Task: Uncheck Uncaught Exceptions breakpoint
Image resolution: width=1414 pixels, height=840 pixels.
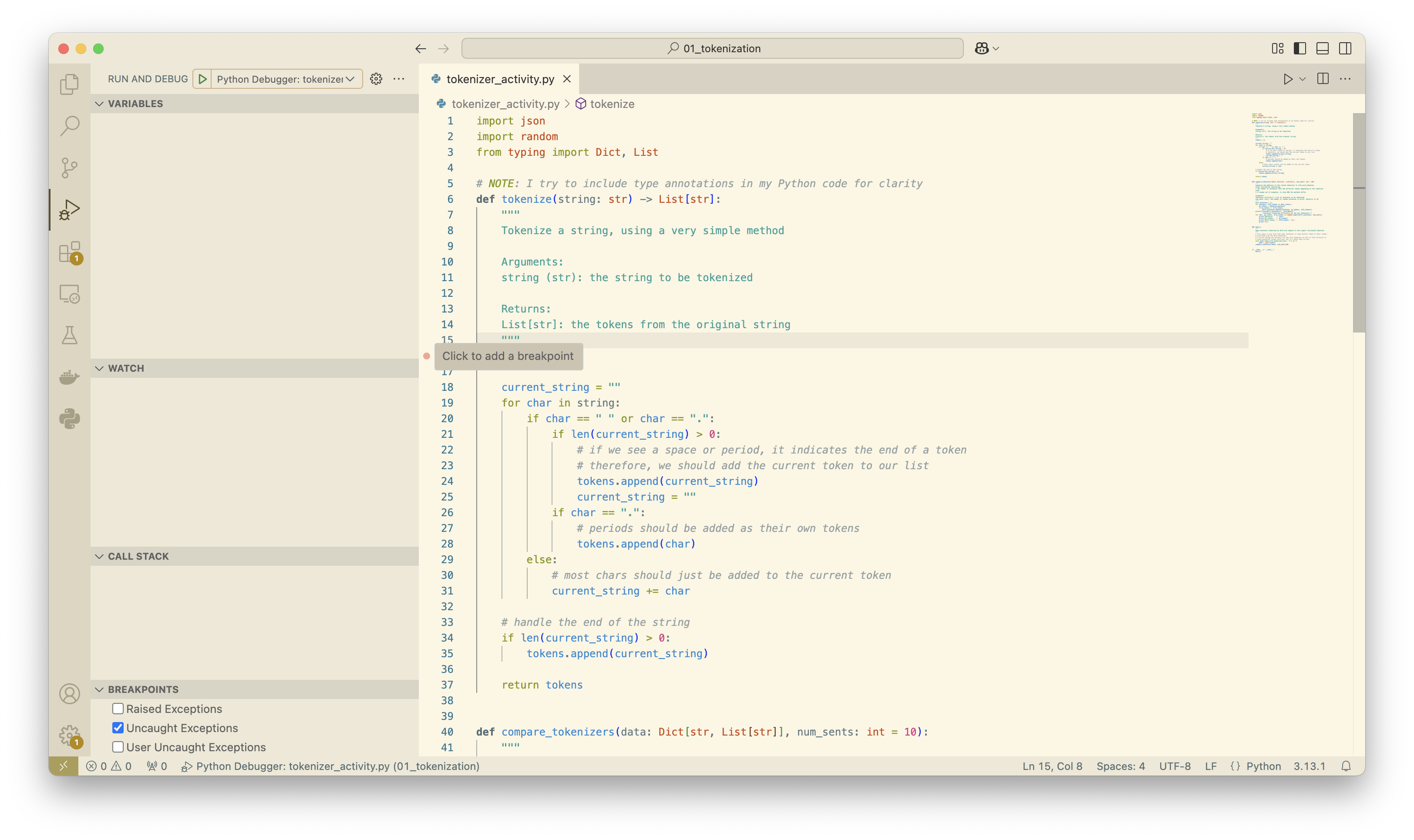Action: tap(118, 728)
